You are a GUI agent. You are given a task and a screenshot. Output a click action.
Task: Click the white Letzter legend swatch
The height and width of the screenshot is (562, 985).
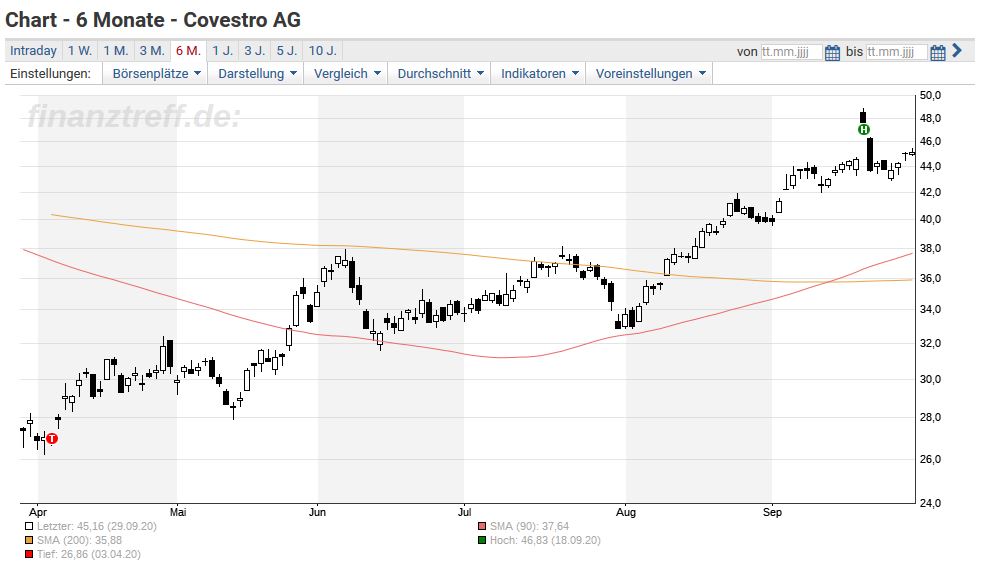[29, 527]
